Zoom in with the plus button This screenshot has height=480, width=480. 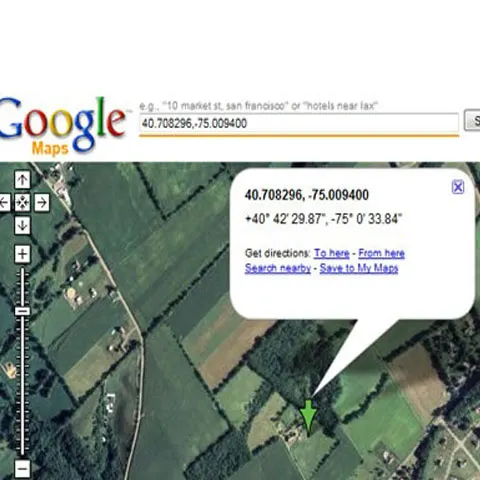click(x=22, y=254)
